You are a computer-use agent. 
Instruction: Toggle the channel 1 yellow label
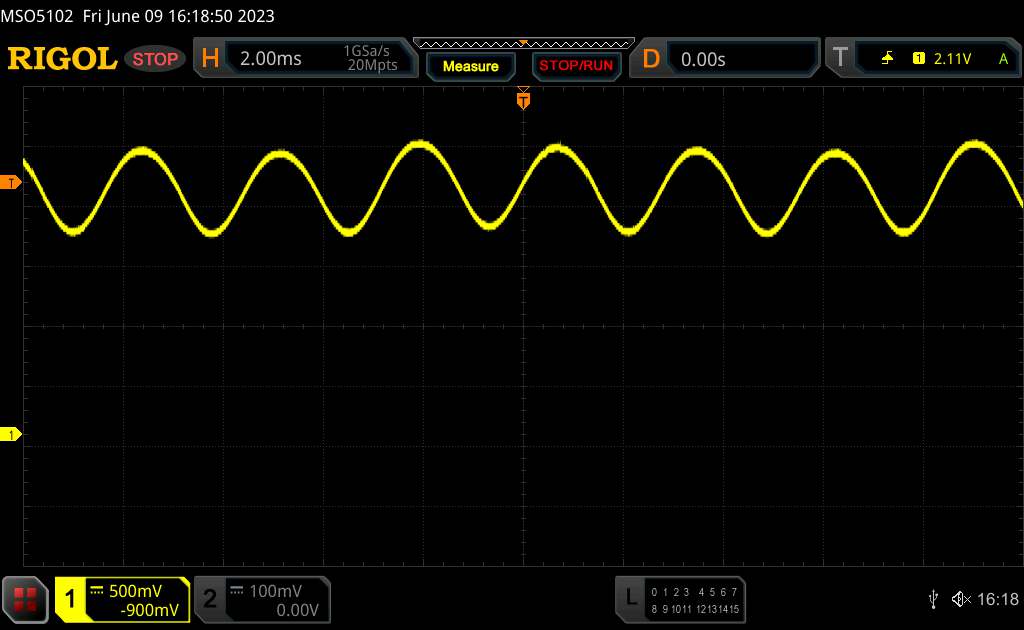tap(70, 599)
